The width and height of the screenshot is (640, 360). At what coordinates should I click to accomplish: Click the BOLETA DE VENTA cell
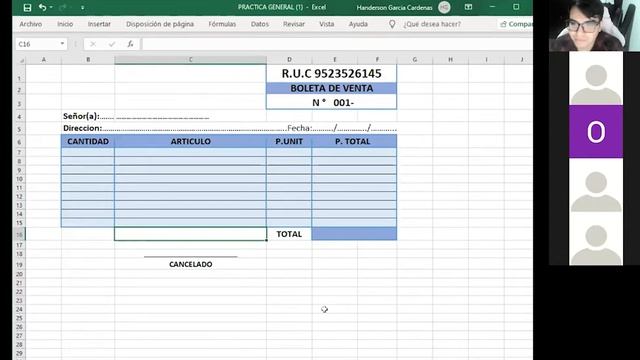(x=331, y=88)
